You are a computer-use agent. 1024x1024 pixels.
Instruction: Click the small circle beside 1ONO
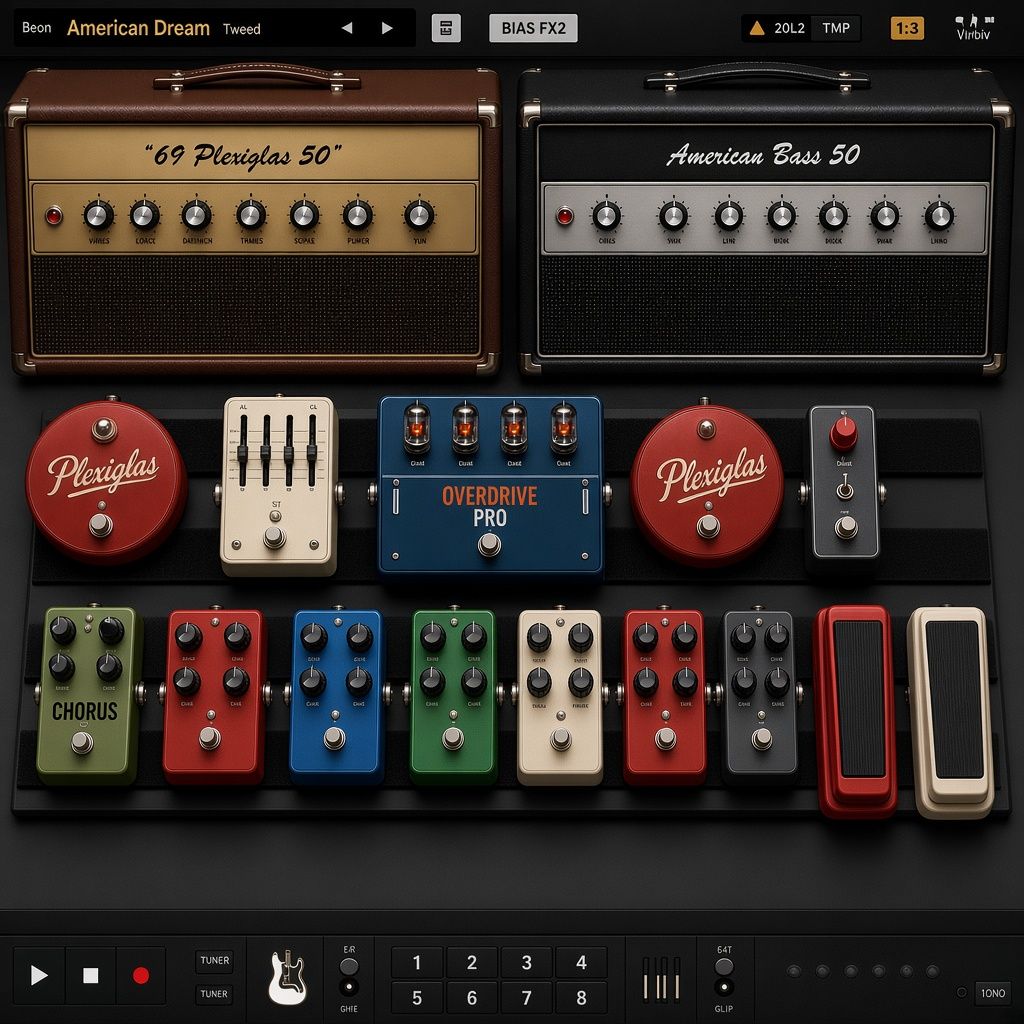pos(961,992)
